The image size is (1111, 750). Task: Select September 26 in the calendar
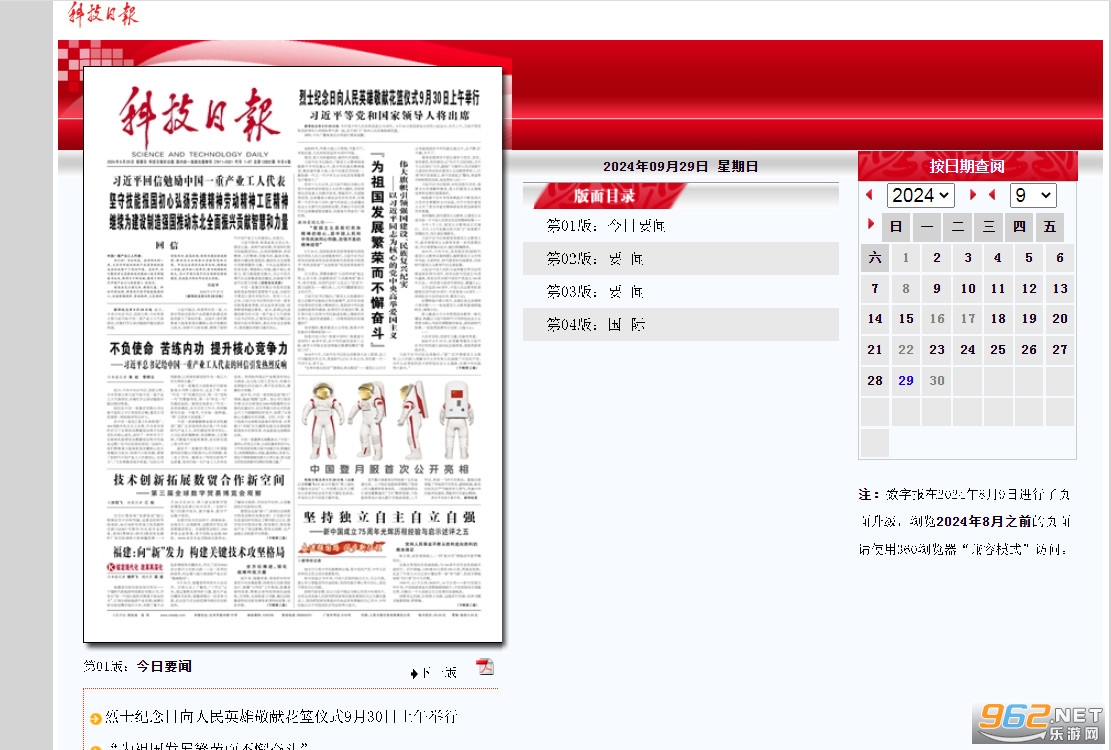(1029, 350)
